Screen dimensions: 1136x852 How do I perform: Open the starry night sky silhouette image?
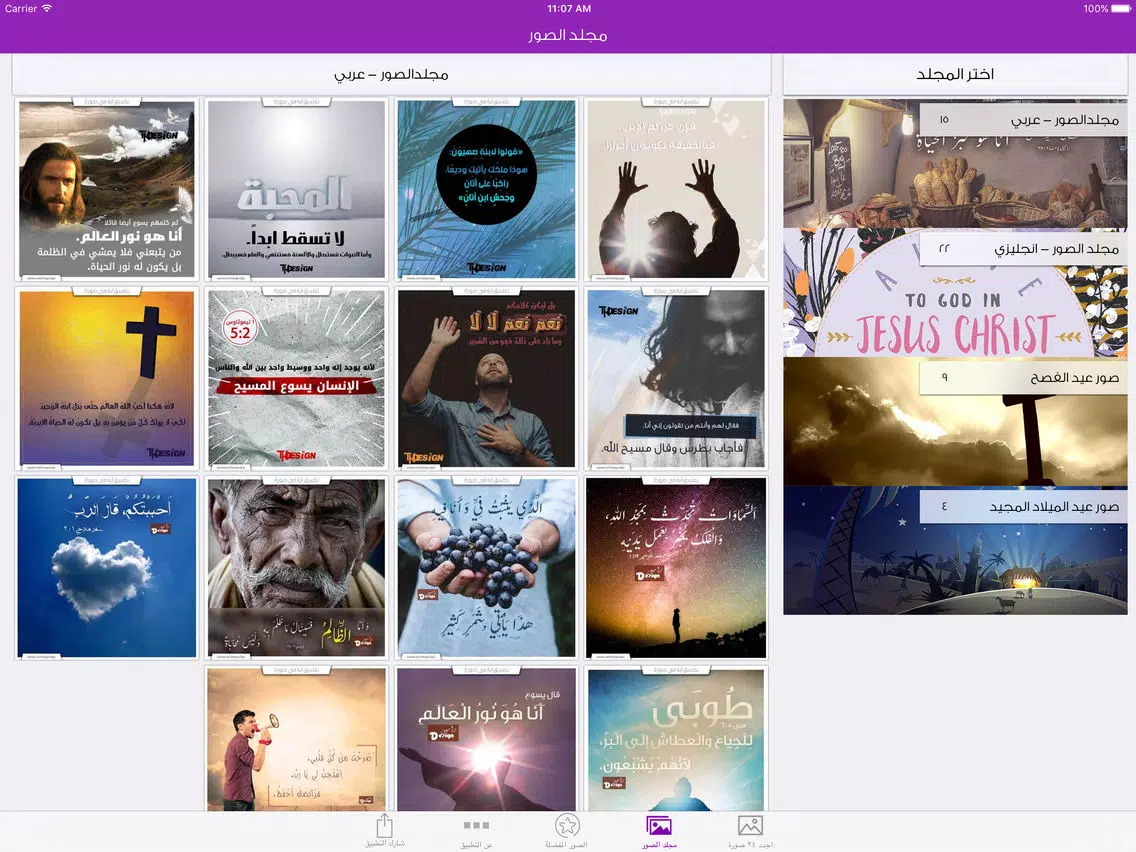[676, 567]
